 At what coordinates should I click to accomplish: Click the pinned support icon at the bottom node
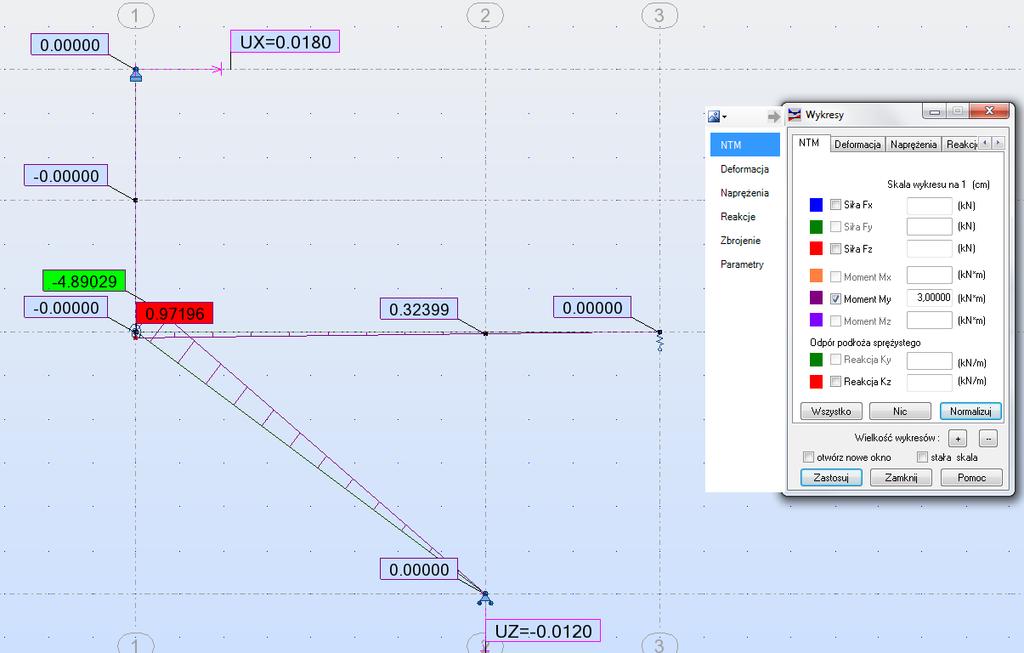click(485, 598)
